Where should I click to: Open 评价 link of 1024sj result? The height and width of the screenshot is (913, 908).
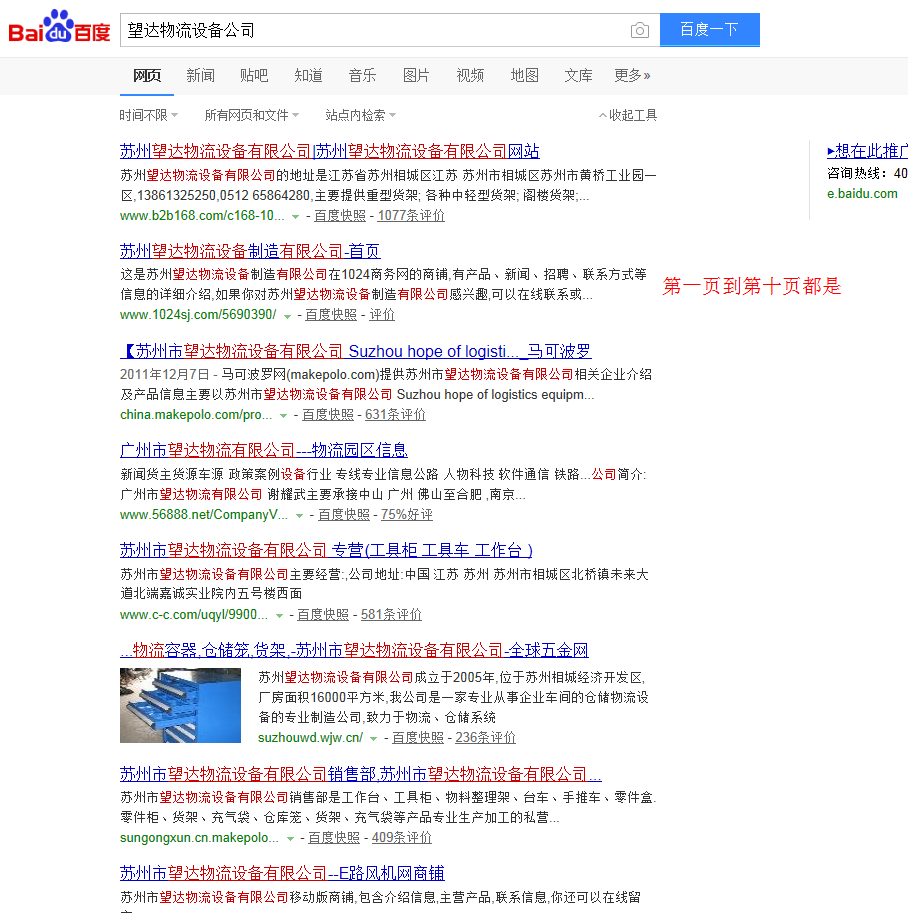pyautogui.click(x=382, y=314)
